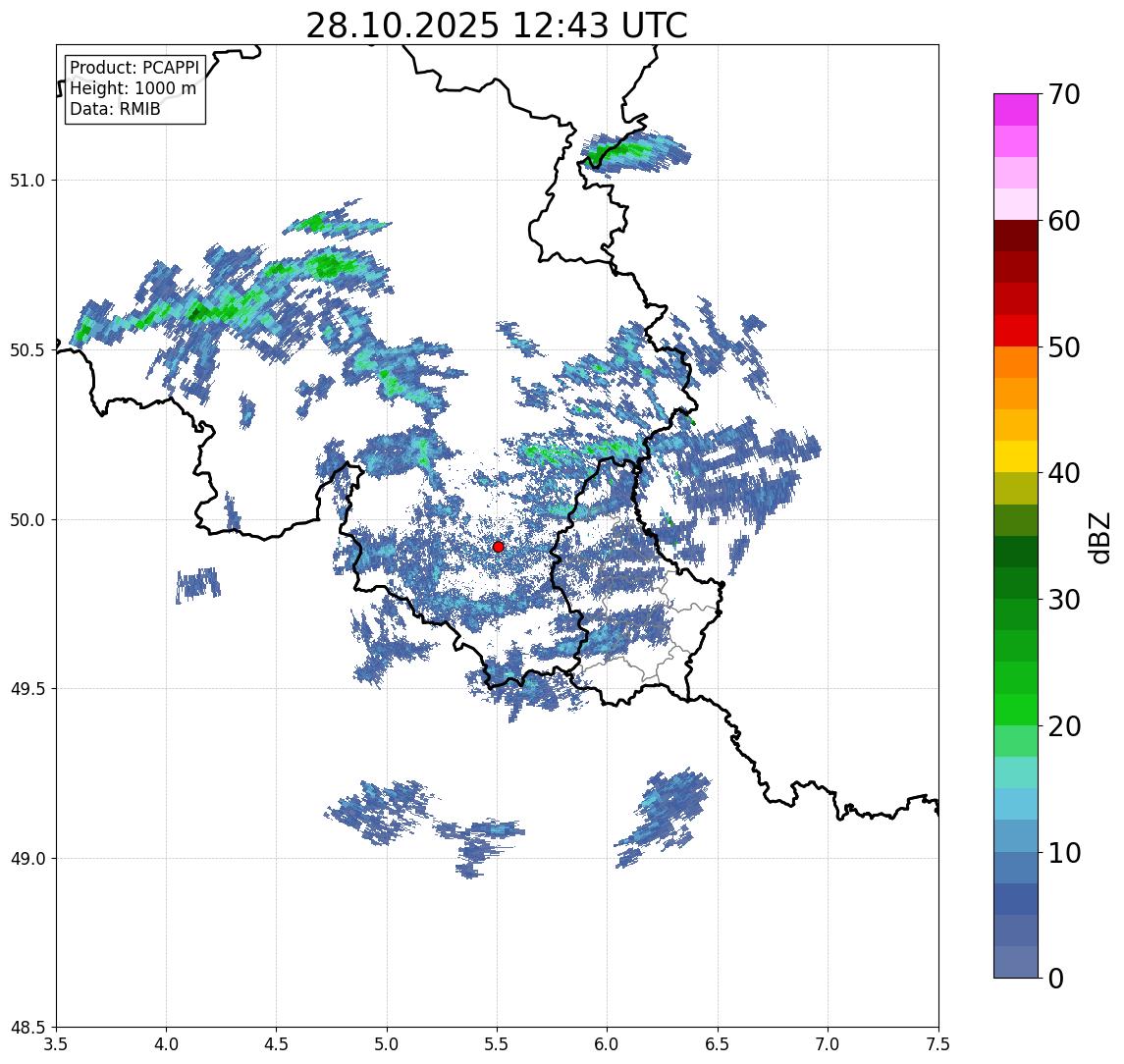The image size is (1124, 1064).
Task: Click the longitude axis label 7.5
Action: coord(938,1044)
